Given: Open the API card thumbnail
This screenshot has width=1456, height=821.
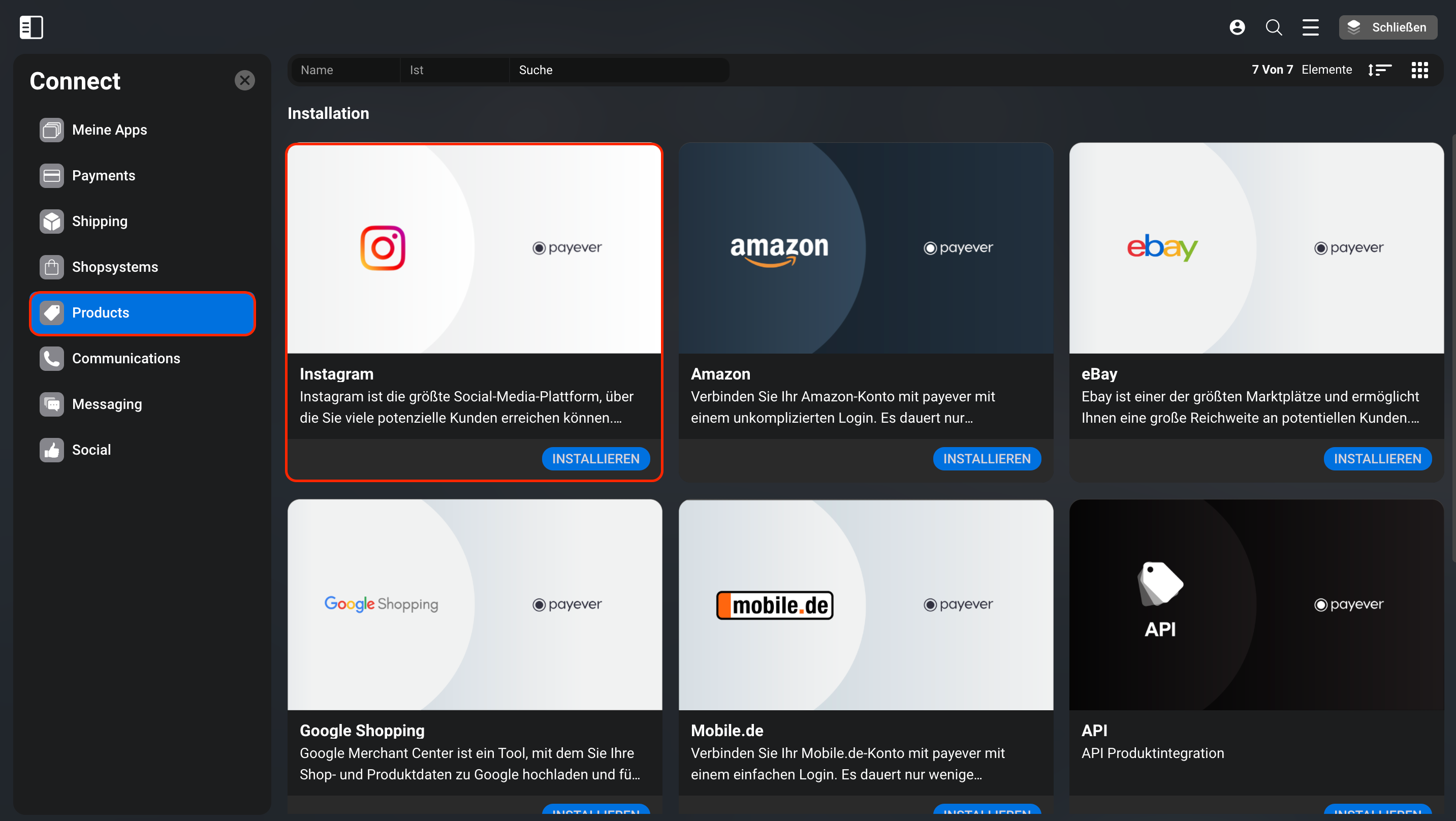Looking at the screenshot, I should (1256, 605).
